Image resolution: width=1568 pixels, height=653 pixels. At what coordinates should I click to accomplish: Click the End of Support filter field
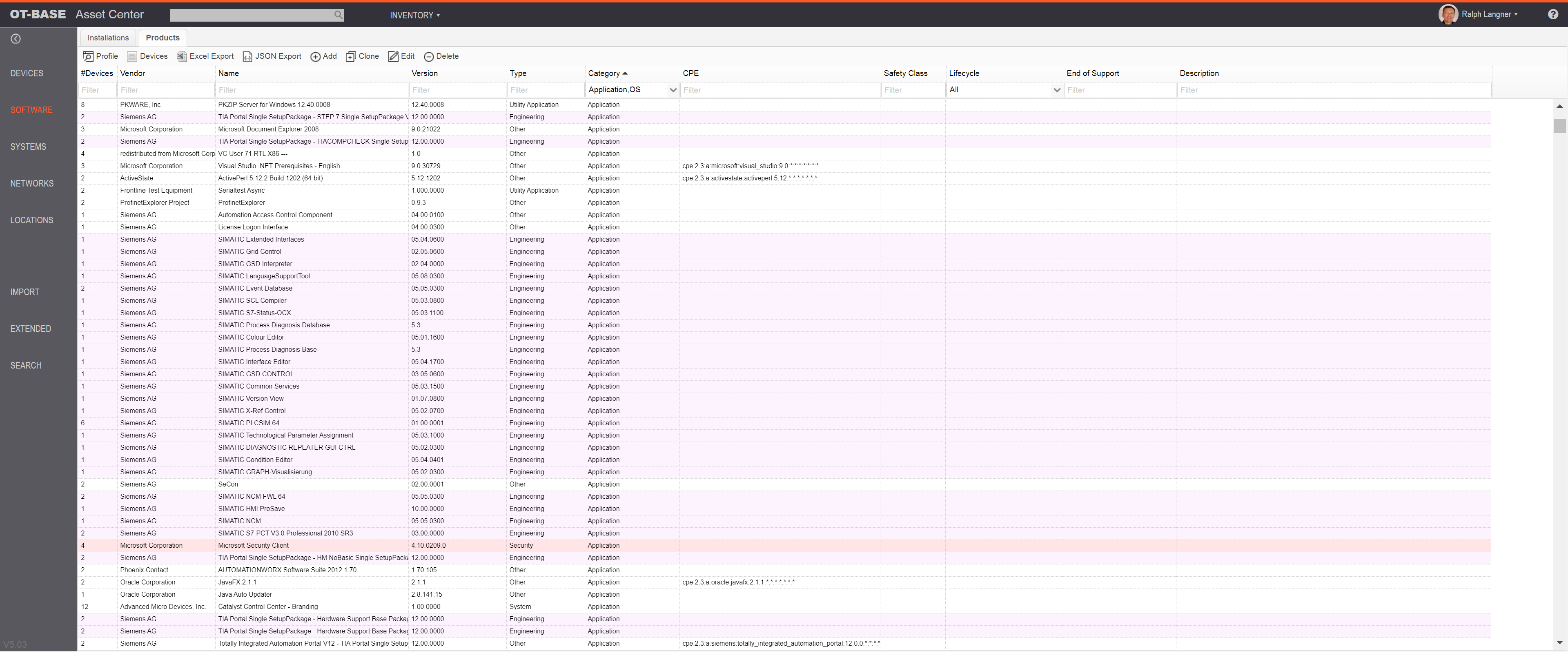(x=1120, y=90)
